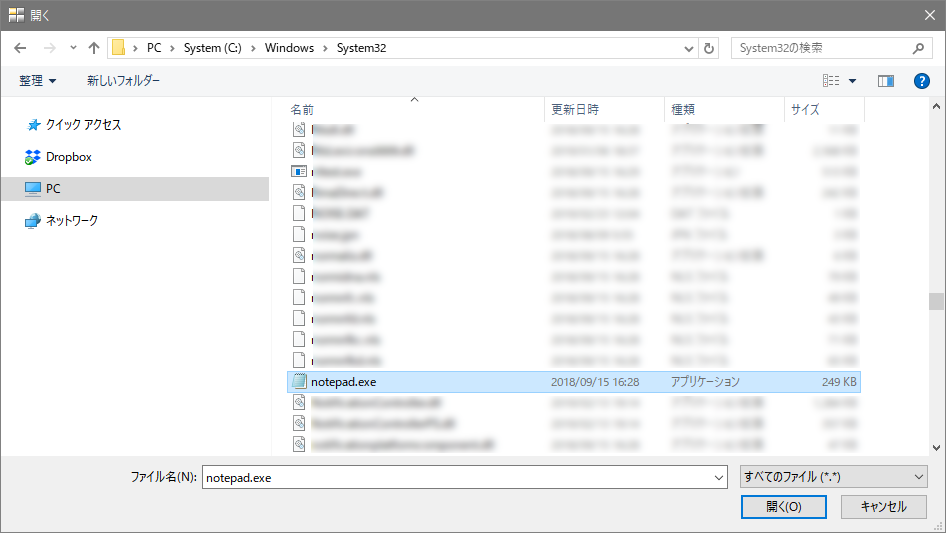Select the notepad.exe file icon
Viewport: 946px width, 533px height.
[299, 381]
